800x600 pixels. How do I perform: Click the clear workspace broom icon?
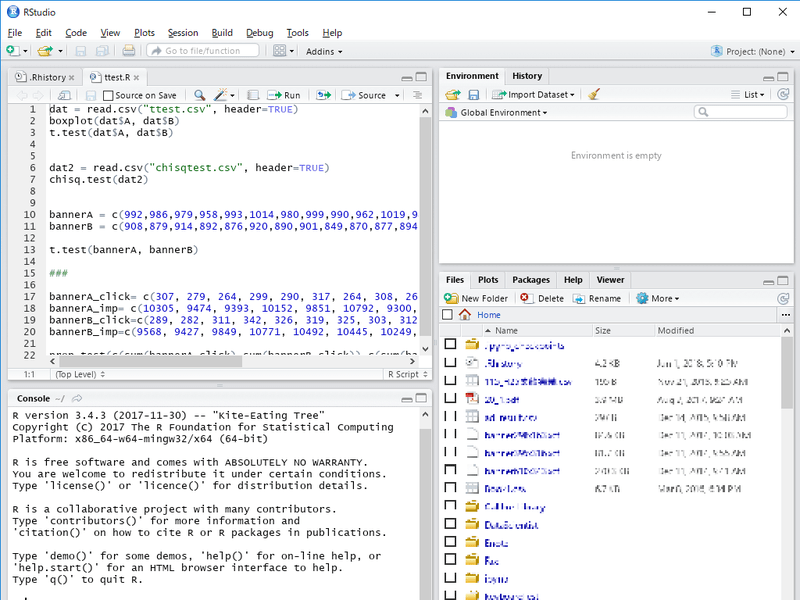594,94
